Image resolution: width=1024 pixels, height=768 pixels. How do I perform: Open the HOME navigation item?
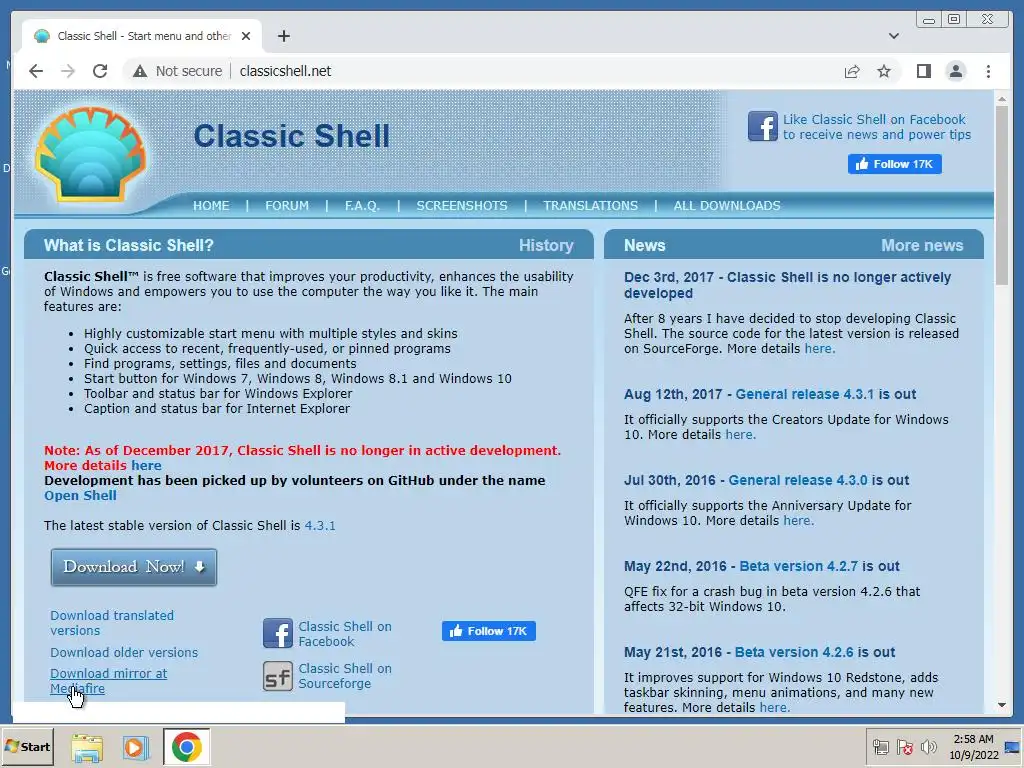(211, 206)
